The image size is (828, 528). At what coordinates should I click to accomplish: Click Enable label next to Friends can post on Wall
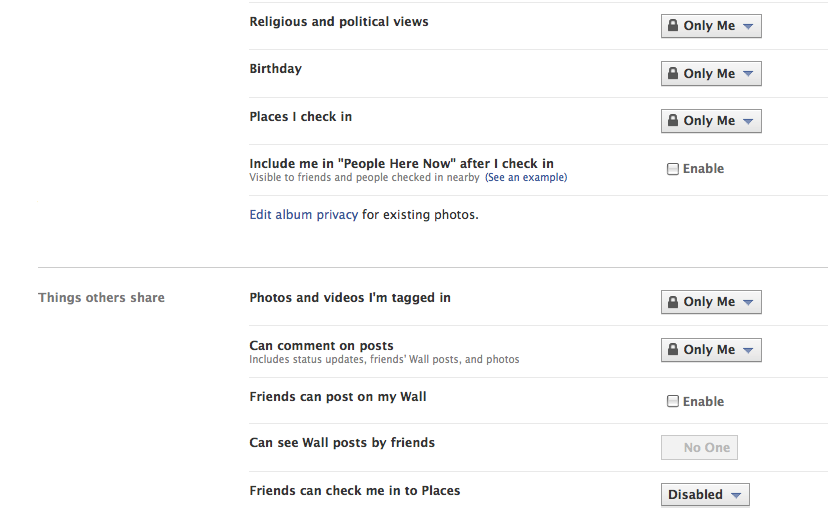coord(703,402)
